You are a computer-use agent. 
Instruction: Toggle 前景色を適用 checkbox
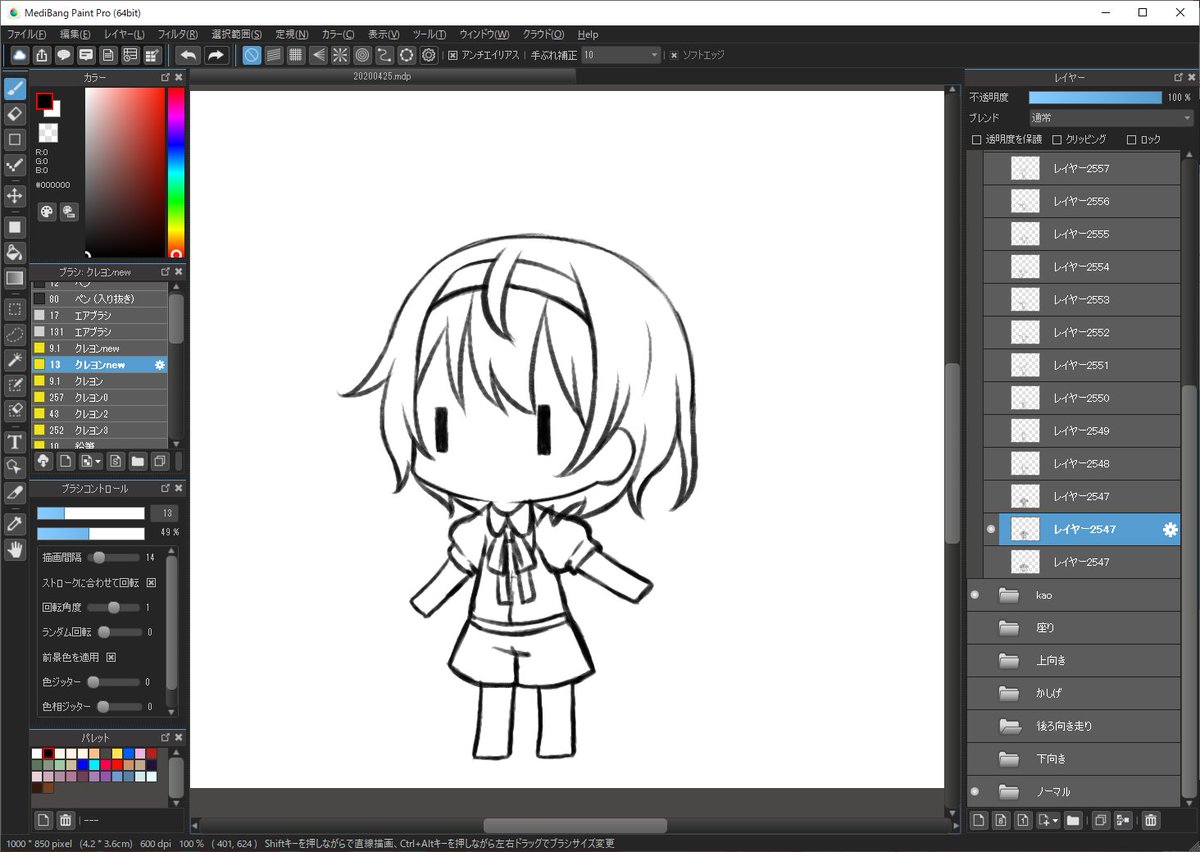tap(111, 657)
